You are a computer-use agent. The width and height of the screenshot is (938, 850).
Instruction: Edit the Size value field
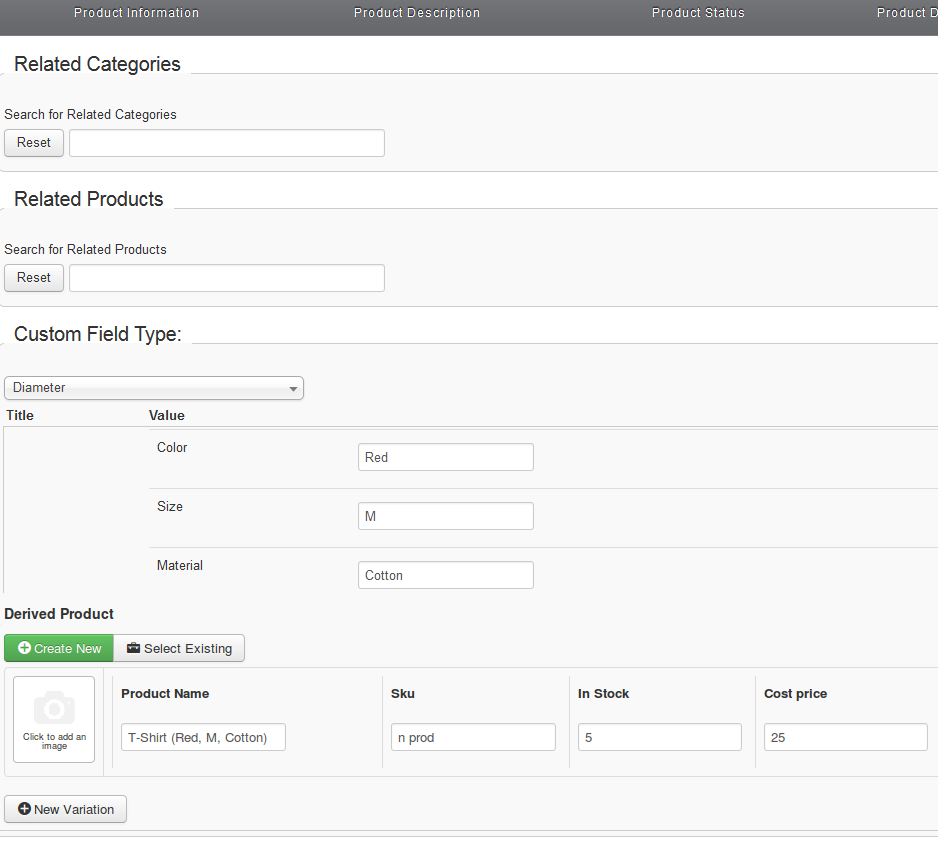point(446,516)
